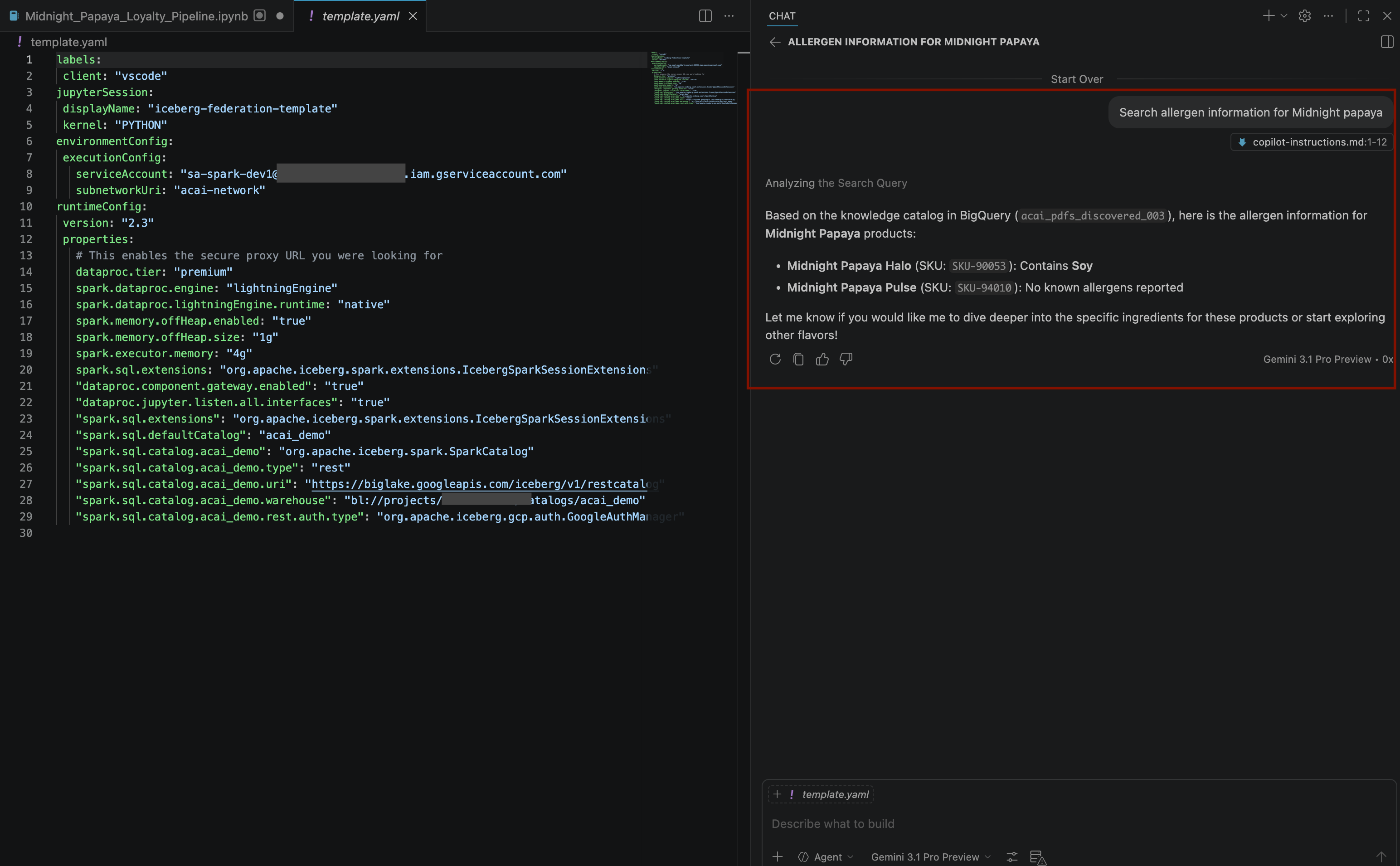Open configure tools sliders icon

1012,857
